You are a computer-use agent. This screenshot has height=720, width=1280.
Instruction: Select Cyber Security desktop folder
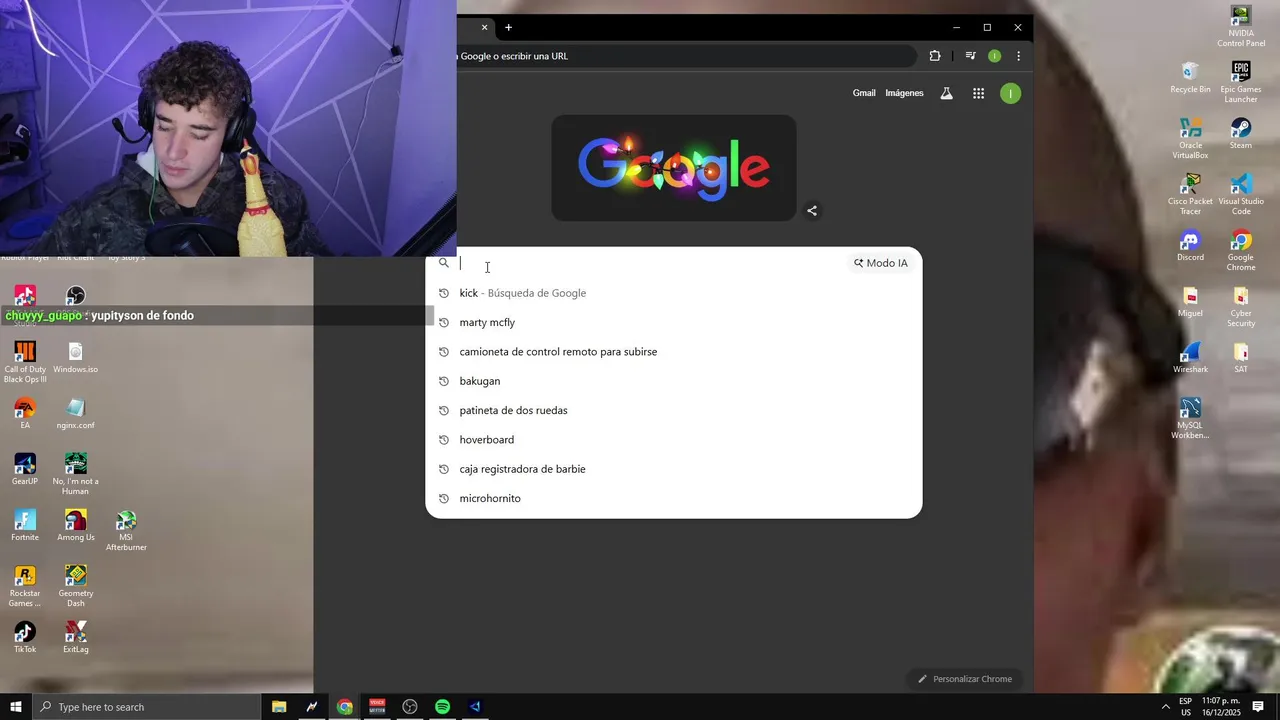click(x=1241, y=306)
